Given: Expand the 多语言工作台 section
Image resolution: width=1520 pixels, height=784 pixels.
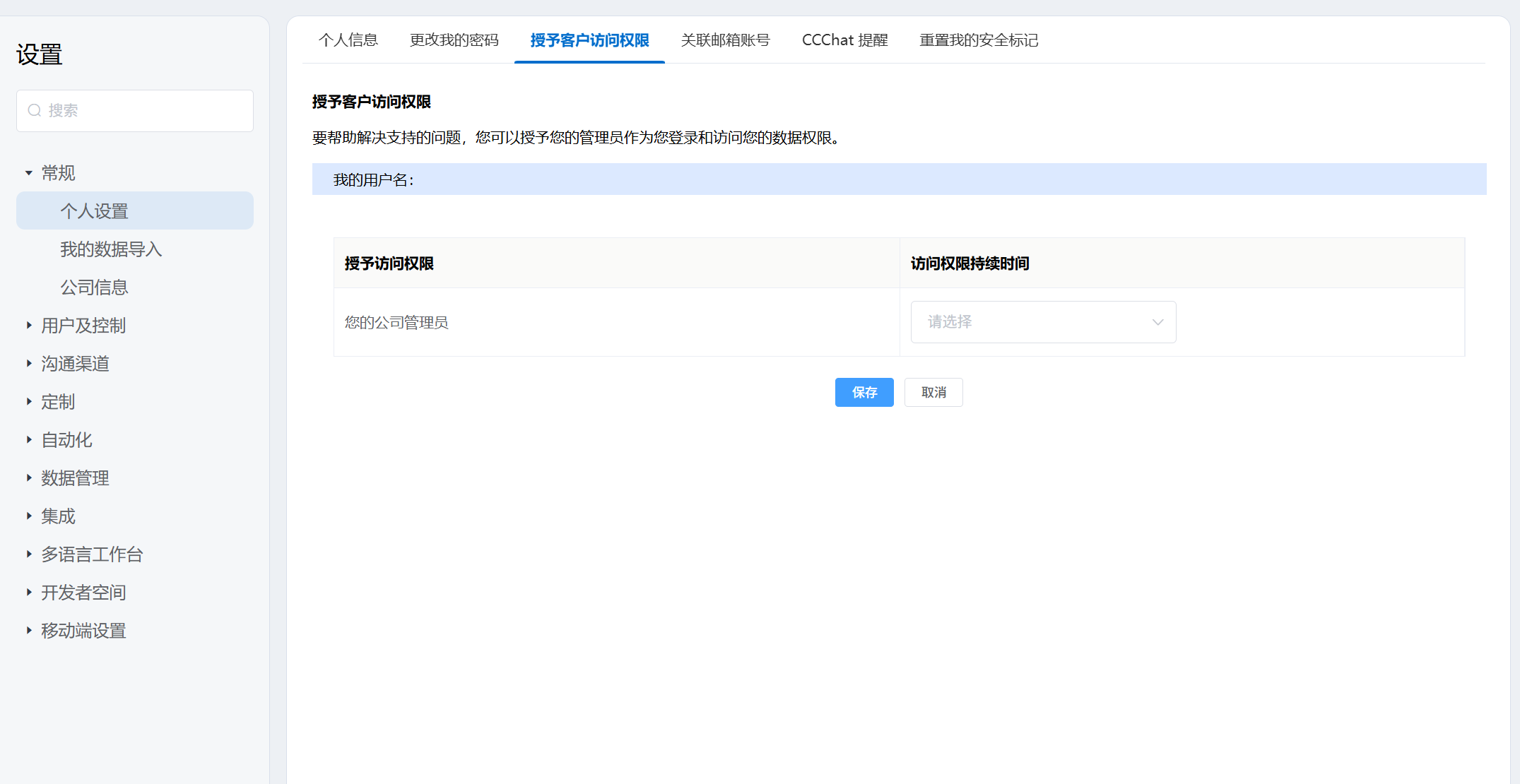Looking at the screenshot, I should click(29, 554).
